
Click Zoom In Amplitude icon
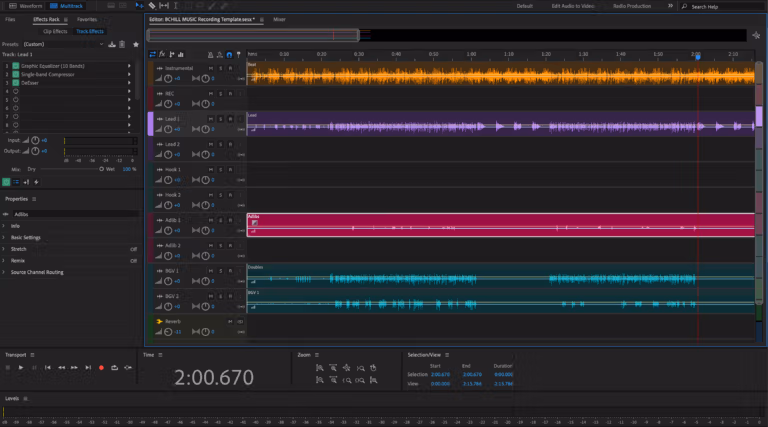pyautogui.click(x=319, y=368)
